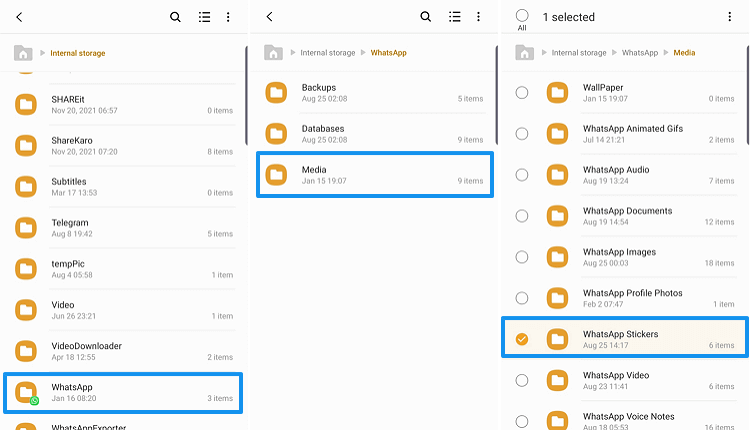This screenshot has width=750, height=430.
Task: Check the WhatsApp Images folder checkbox
Action: pyautogui.click(x=522, y=257)
